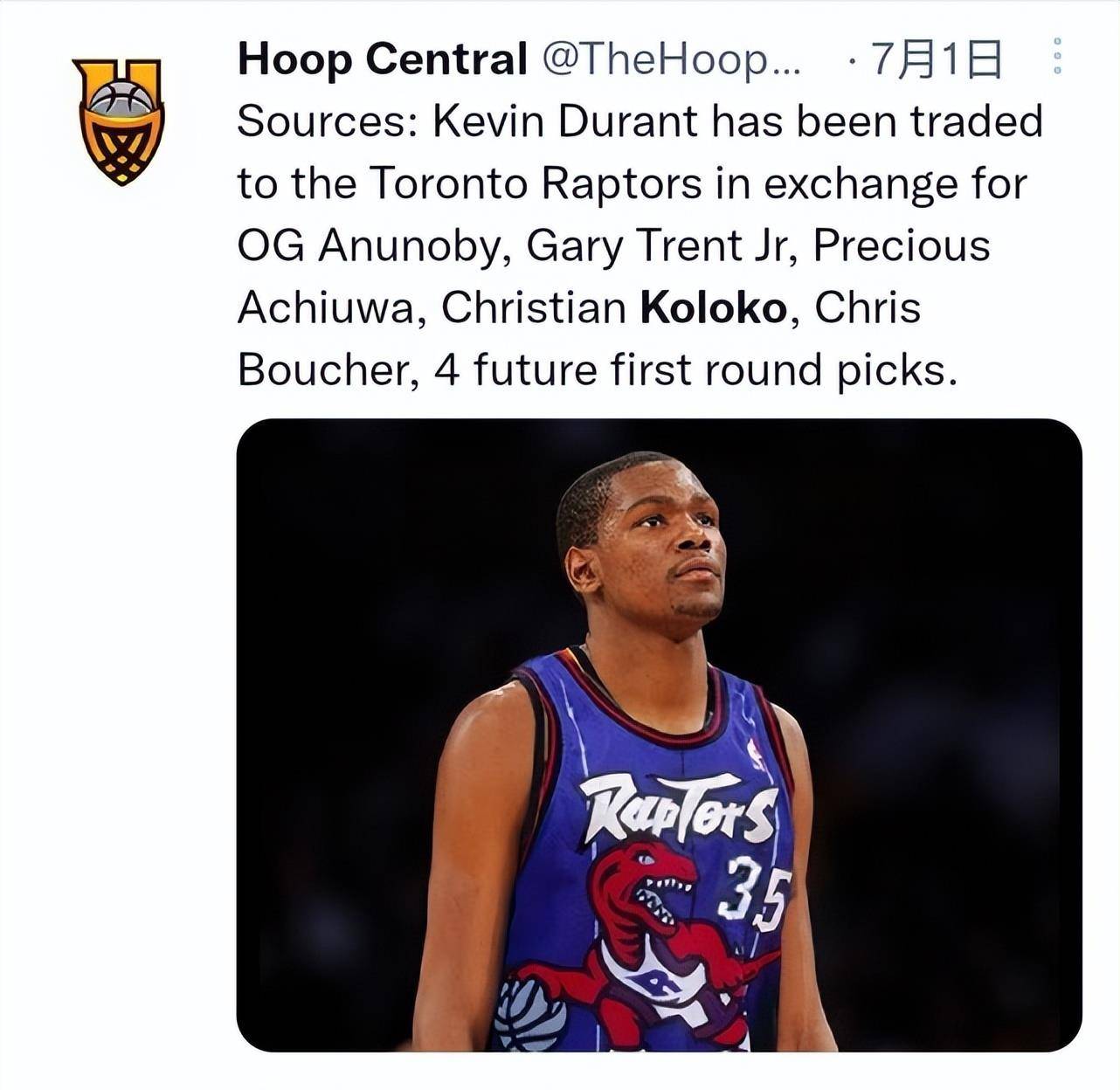The image size is (1120, 1090).
Task: Click the basketball dribbled by the dinosaur
Action: [530, 1013]
